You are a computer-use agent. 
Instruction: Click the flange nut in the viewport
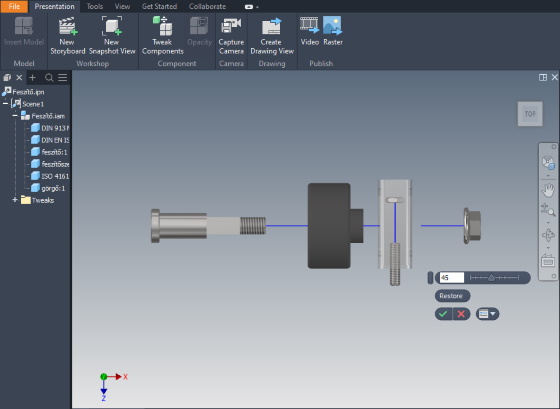pos(472,226)
